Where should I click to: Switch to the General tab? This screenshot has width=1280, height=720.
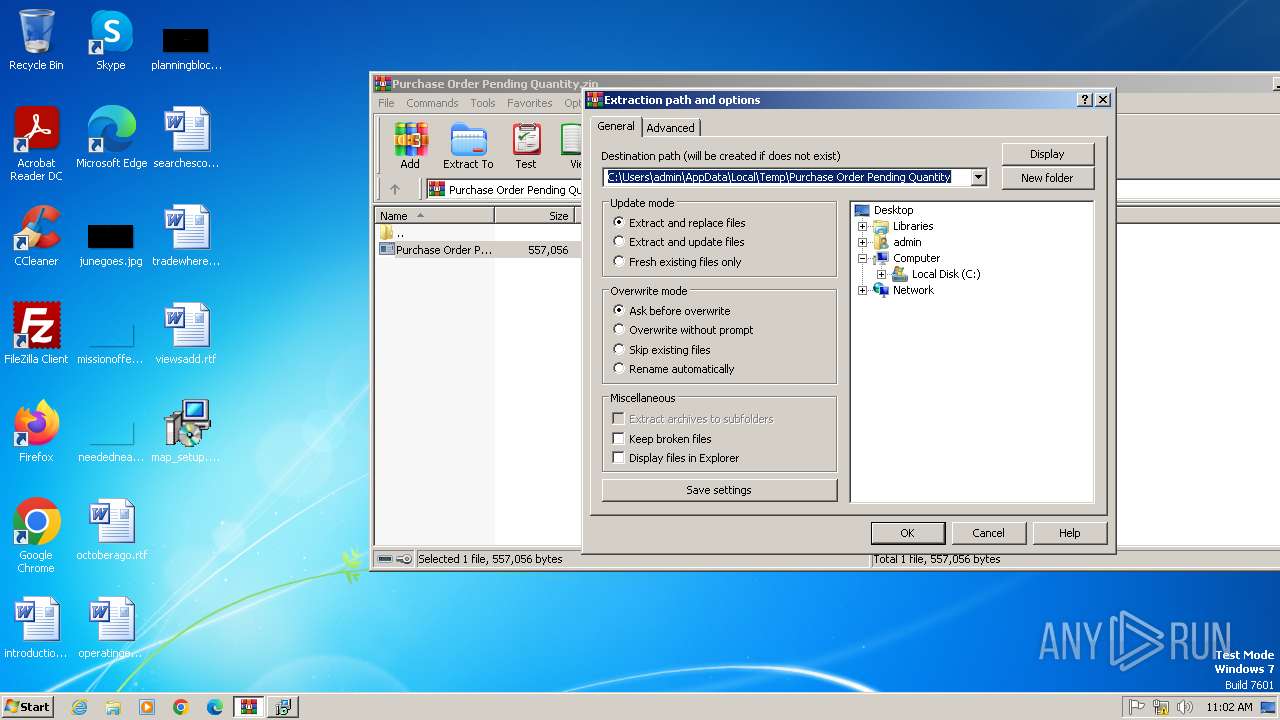616,126
